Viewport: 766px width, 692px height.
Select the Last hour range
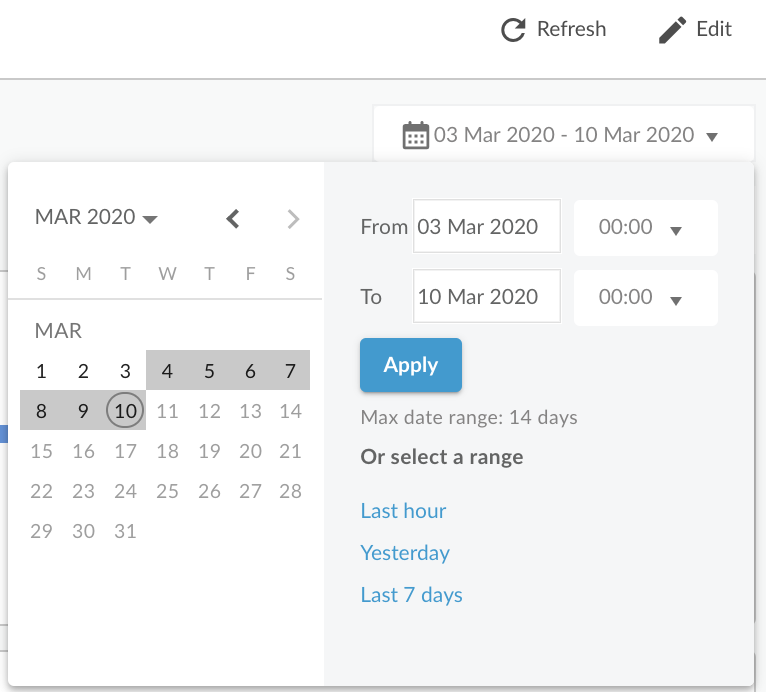[x=403, y=511]
